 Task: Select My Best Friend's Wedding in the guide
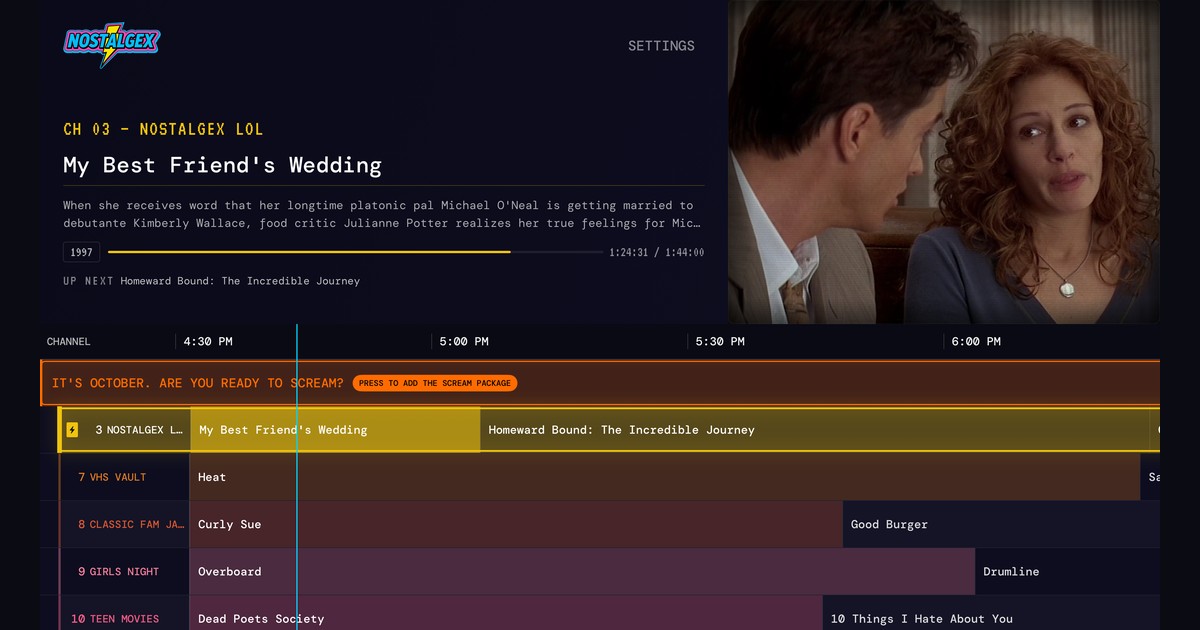coord(335,430)
